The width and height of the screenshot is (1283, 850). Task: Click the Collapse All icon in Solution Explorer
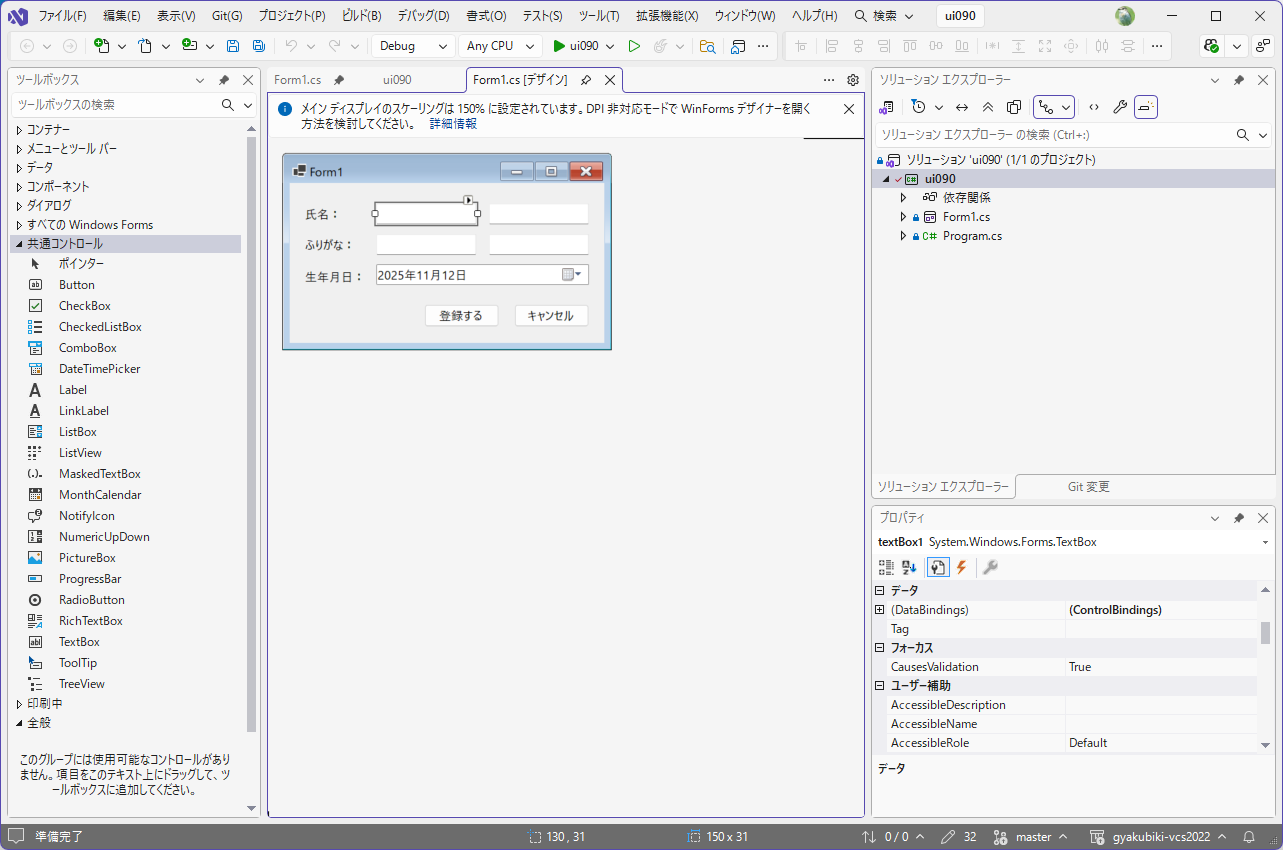(x=988, y=107)
